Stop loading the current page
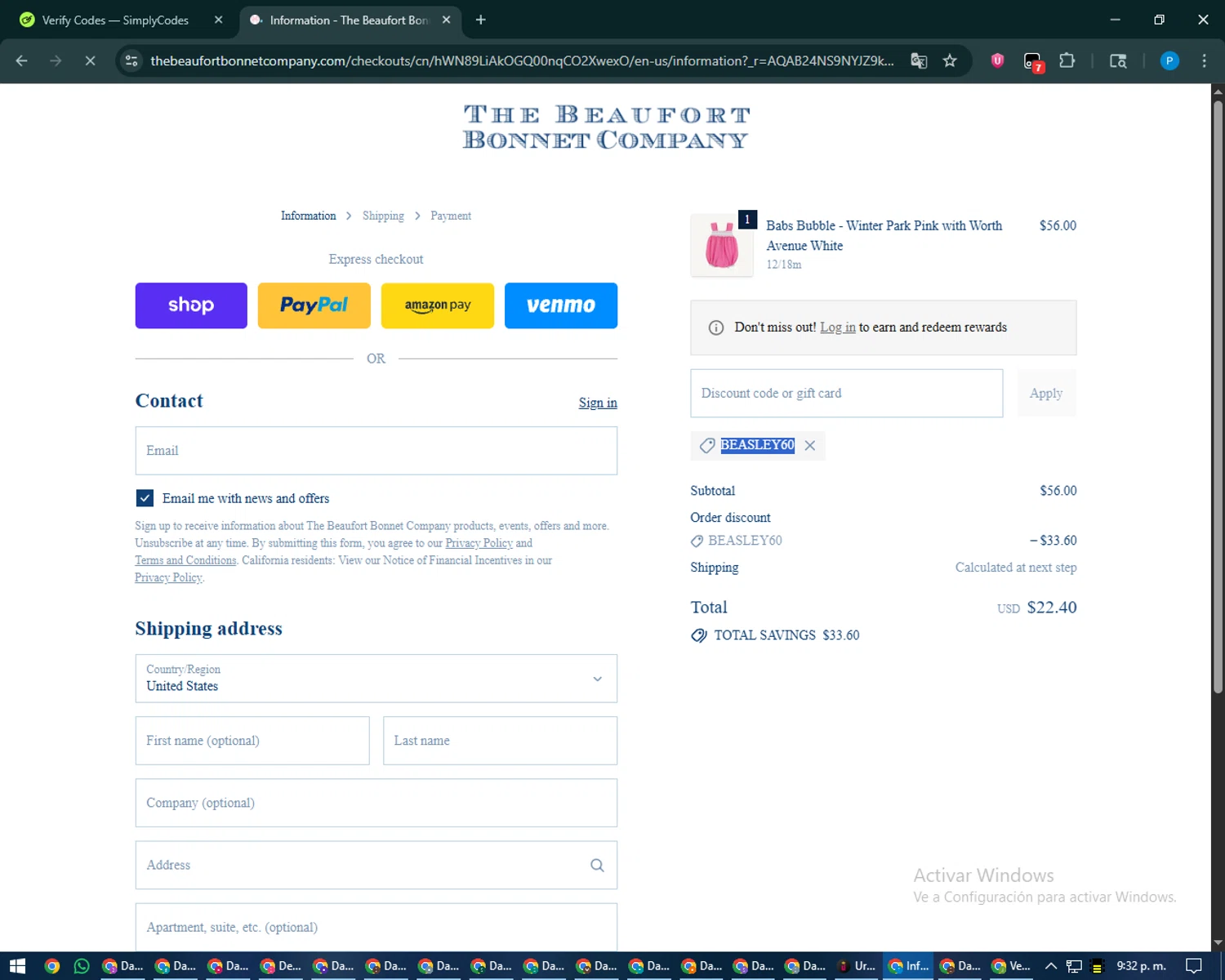1225x980 pixels. point(90,60)
